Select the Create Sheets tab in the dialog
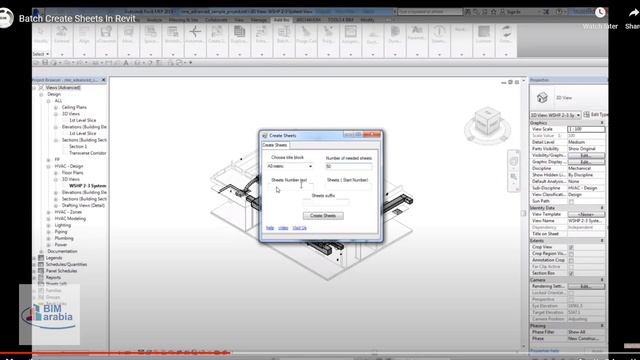The width and height of the screenshot is (640, 360). [275, 145]
